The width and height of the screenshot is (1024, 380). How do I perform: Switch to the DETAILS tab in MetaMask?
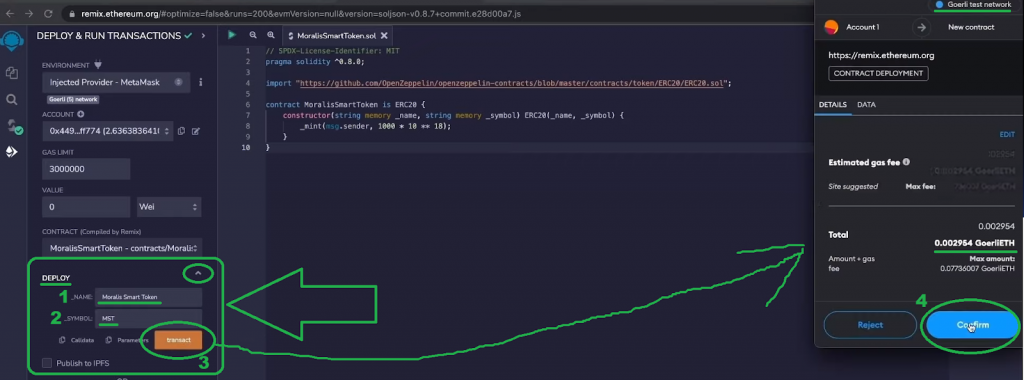point(833,104)
